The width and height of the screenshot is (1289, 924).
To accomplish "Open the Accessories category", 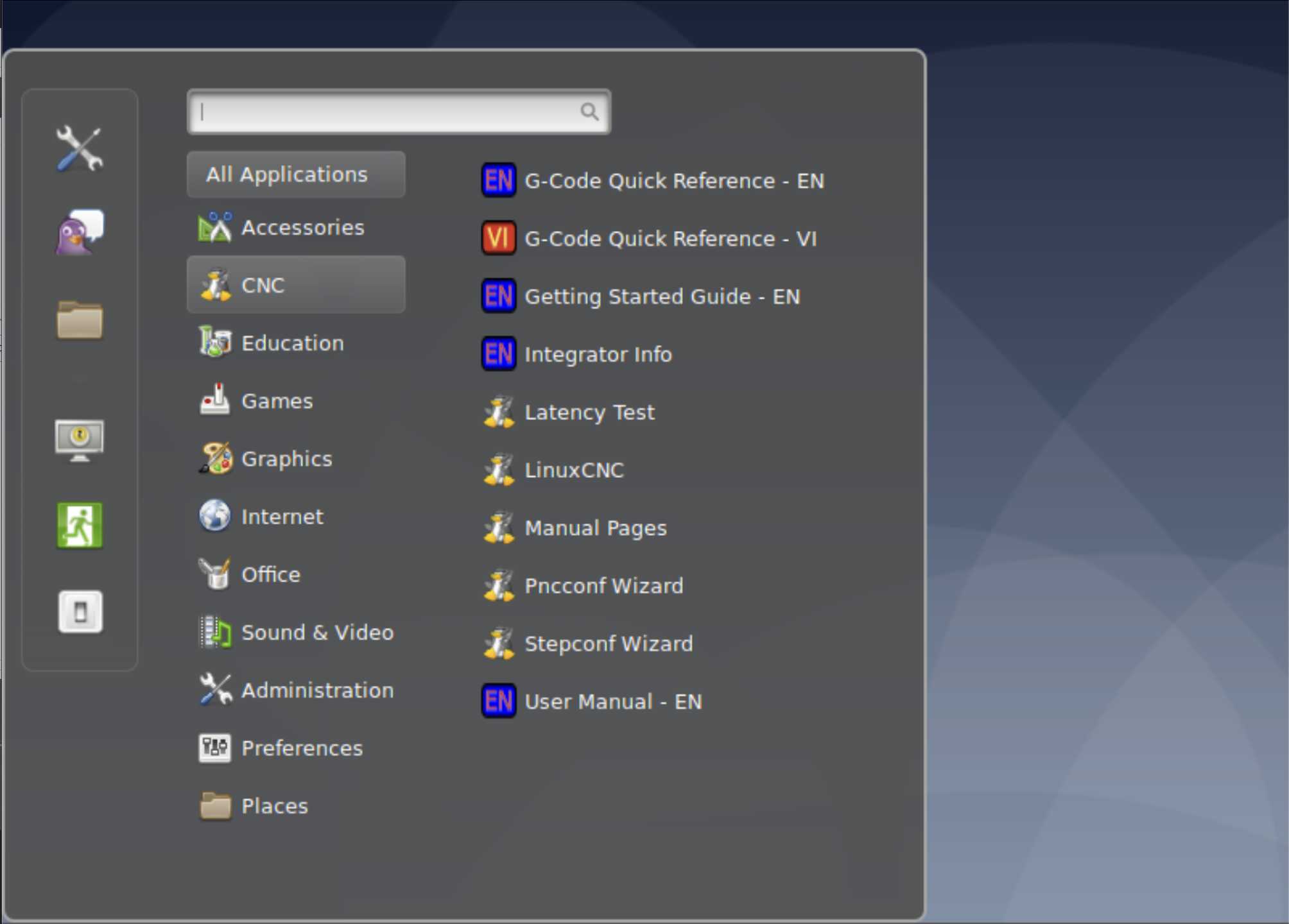I will click(302, 228).
